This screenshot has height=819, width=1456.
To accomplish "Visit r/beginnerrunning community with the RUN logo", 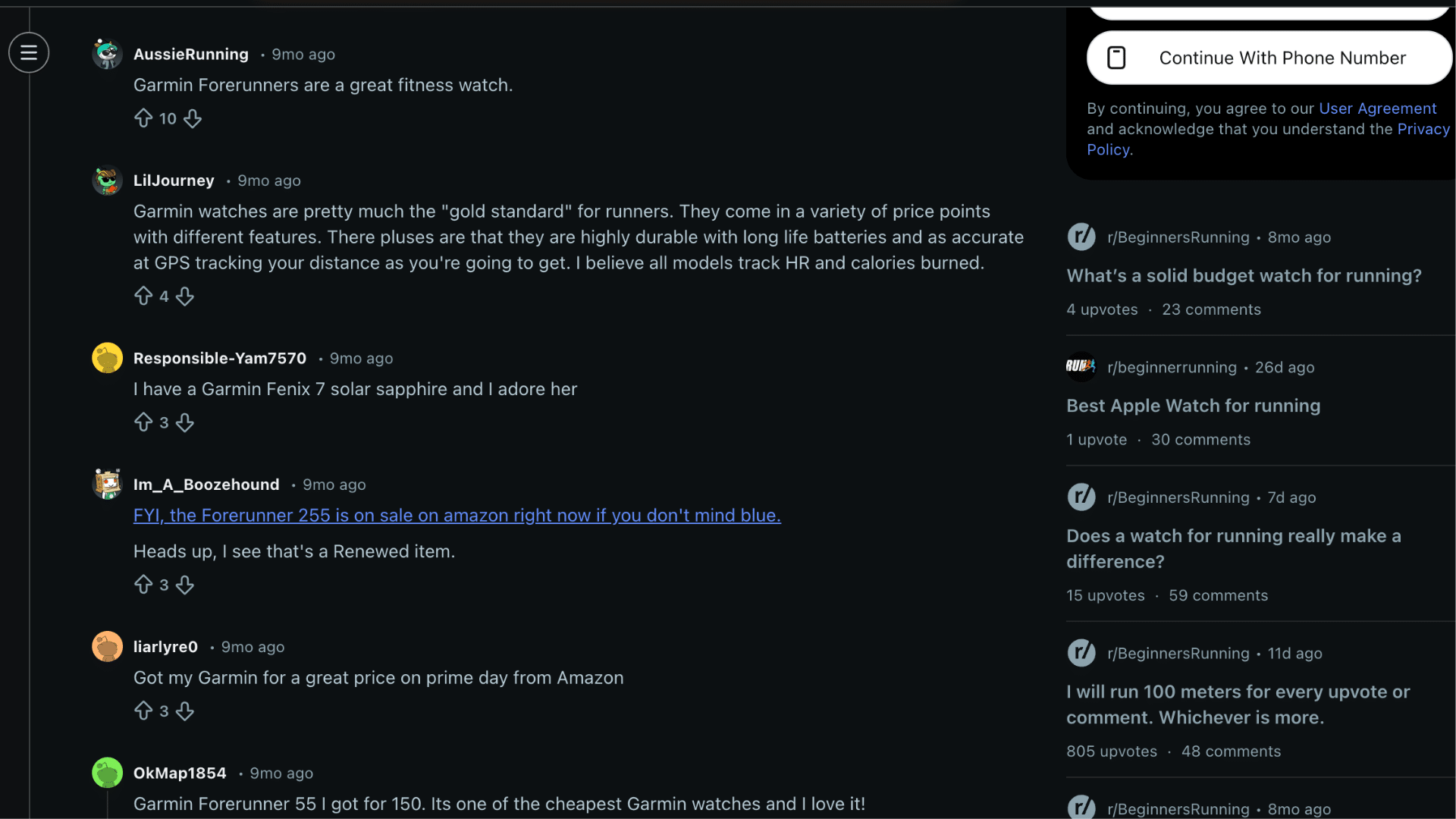I will (1172, 368).
